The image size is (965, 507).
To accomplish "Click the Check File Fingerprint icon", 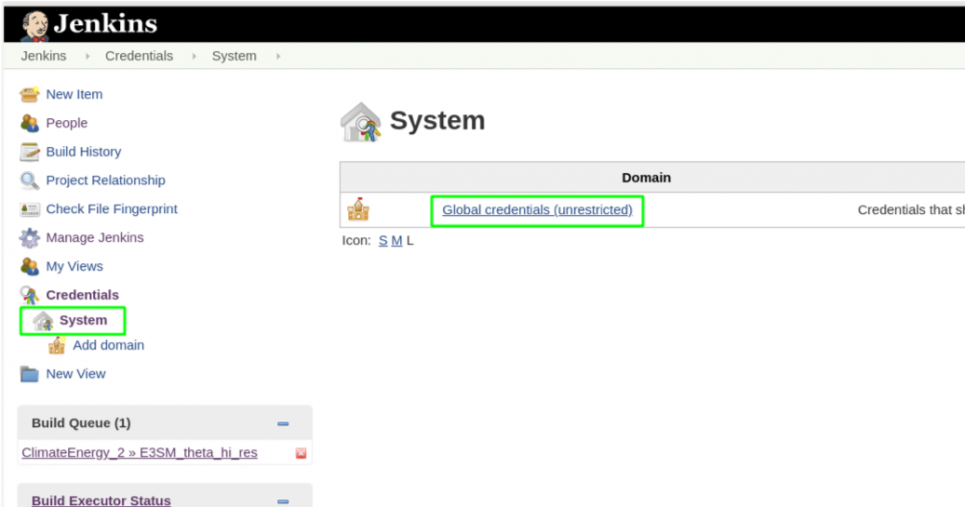I will click(x=30, y=210).
